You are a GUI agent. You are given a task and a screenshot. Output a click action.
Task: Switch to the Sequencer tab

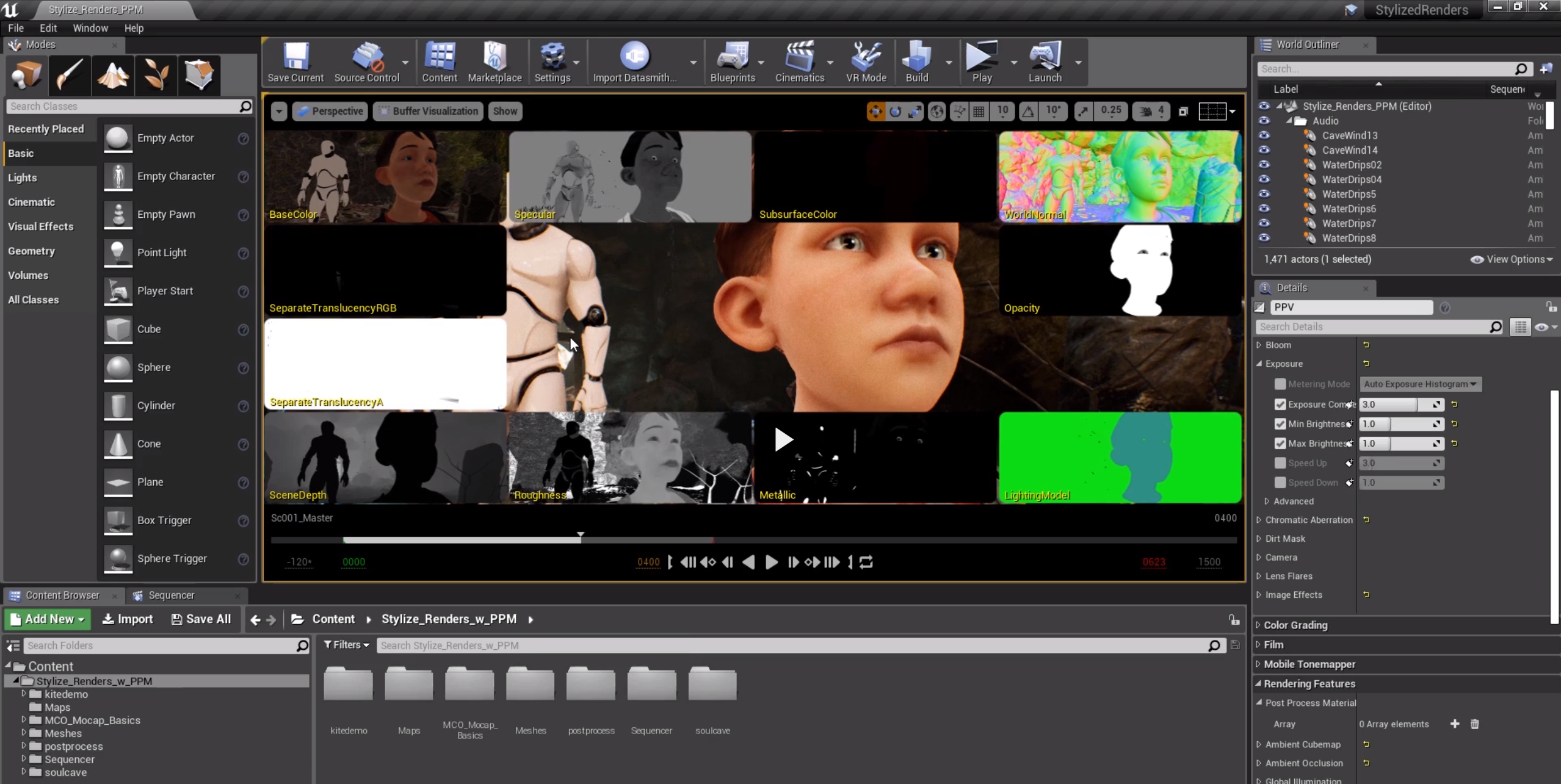171,595
